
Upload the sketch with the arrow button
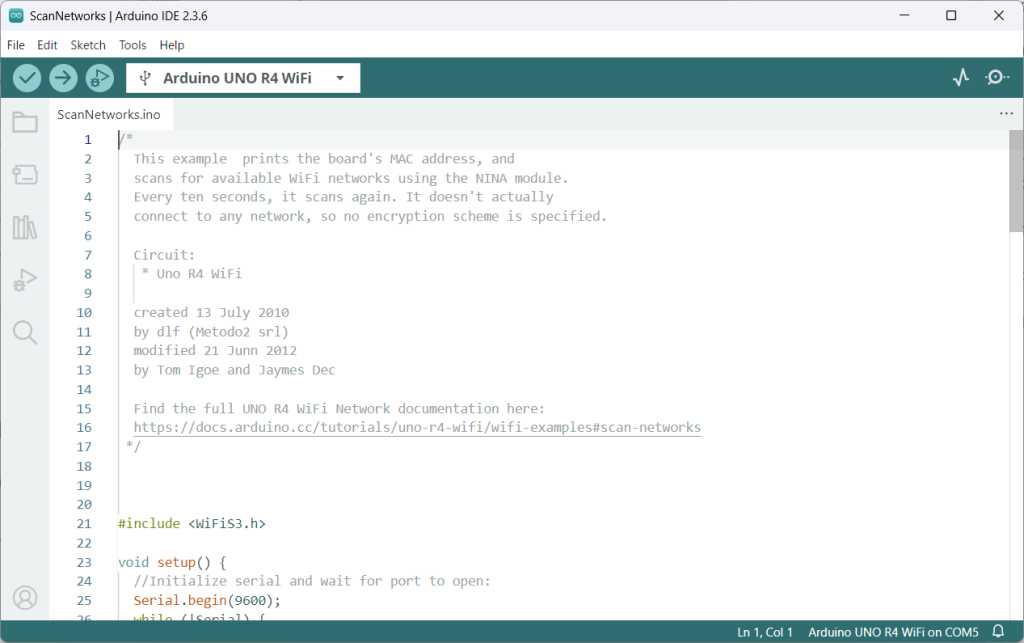63,78
